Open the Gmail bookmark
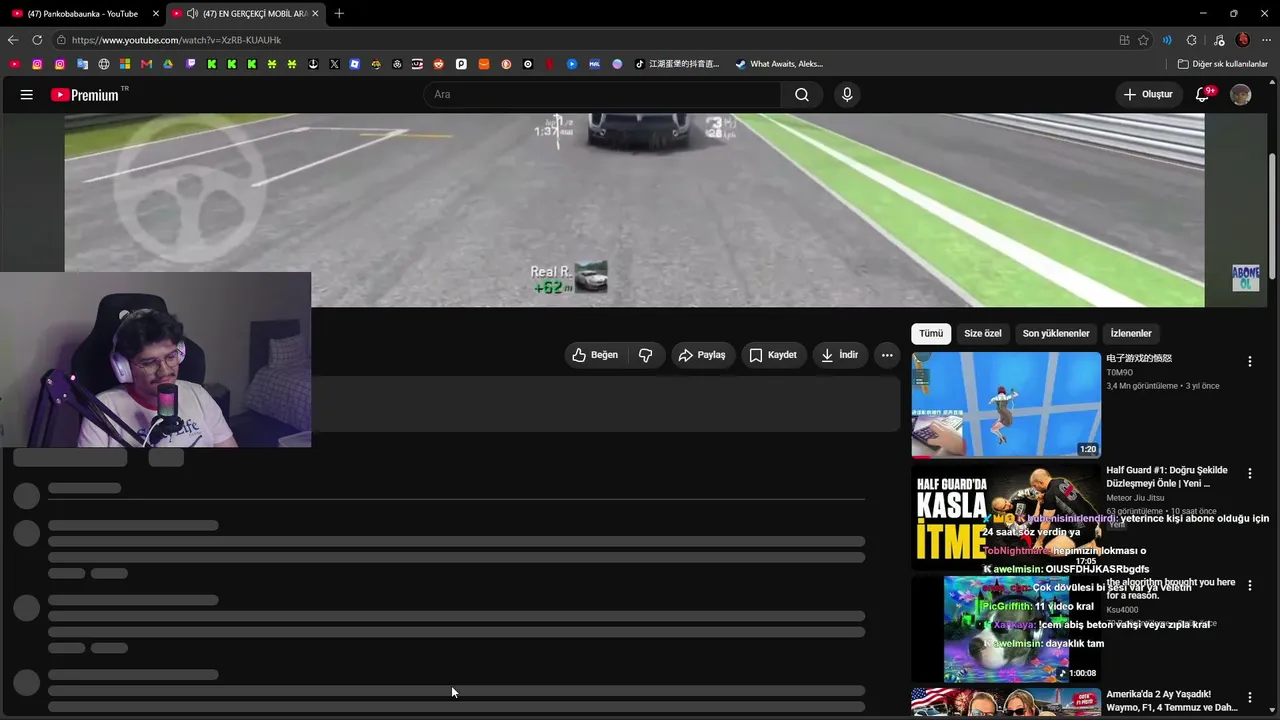Viewport: 1280px width, 720px height. coord(146,64)
